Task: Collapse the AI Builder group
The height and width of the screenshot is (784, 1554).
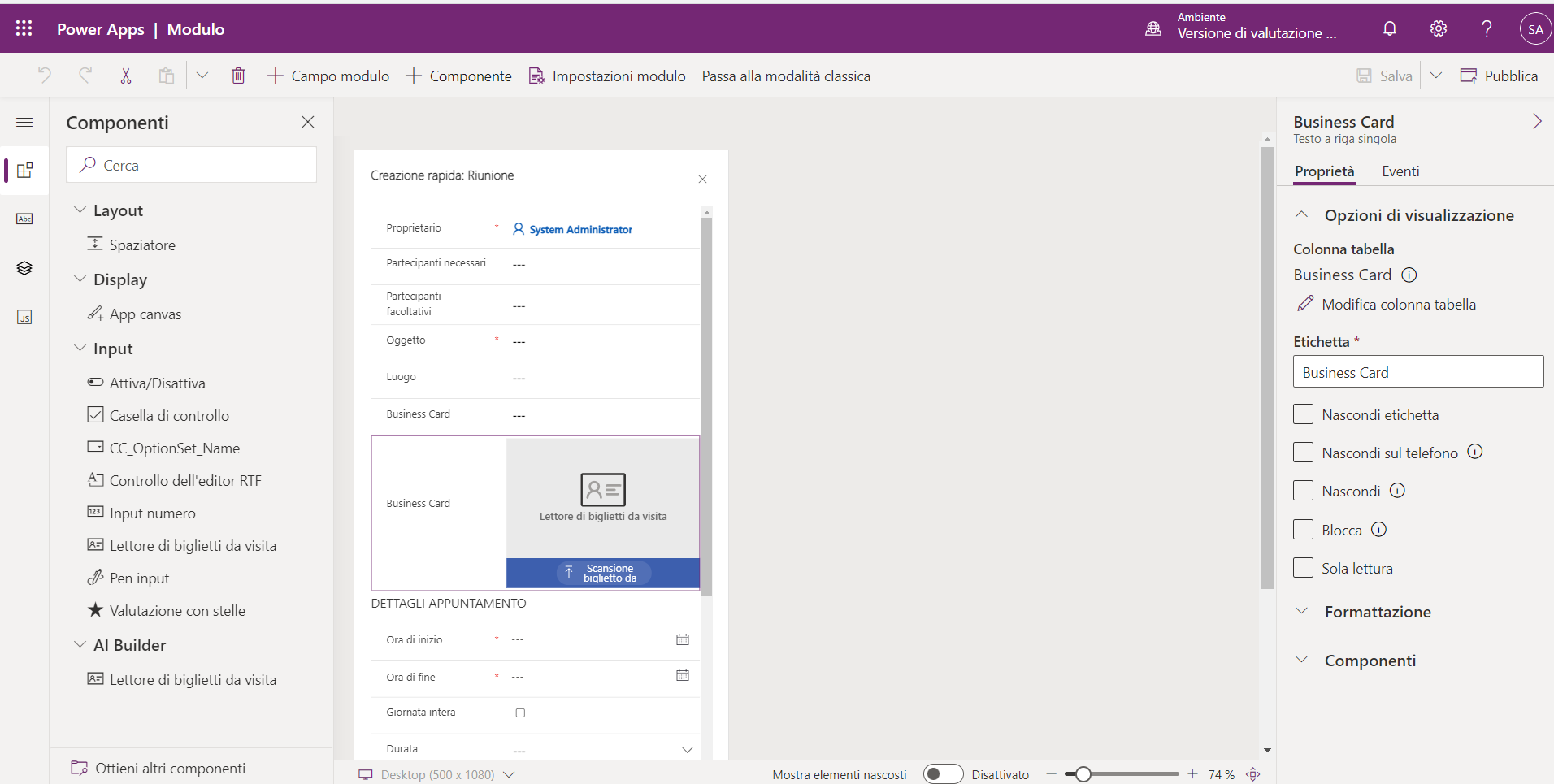Action: (x=80, y=644)
